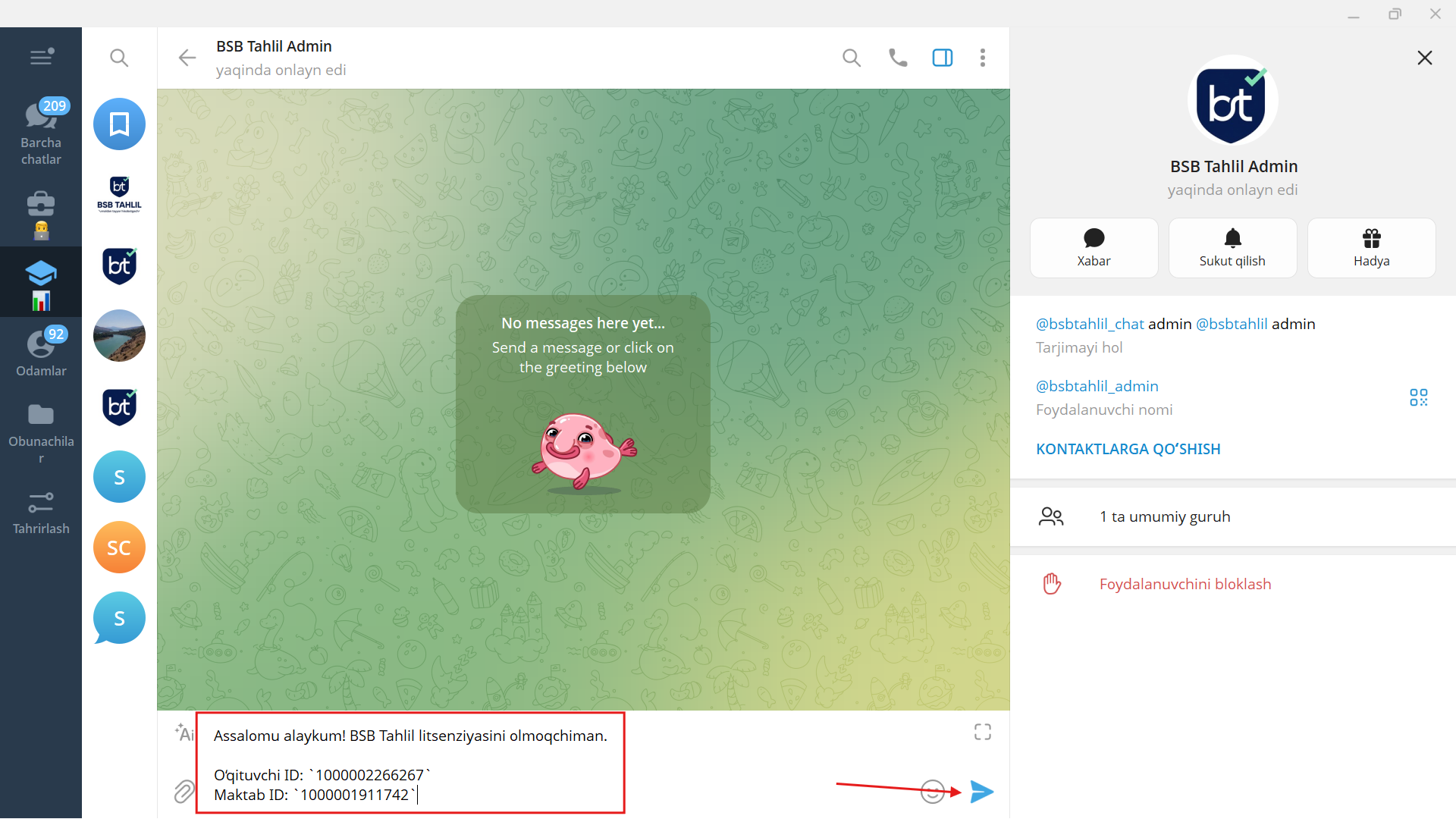Select the graduation cap education folder
This screenshot has width=1456, height=819.
[41, 282]
